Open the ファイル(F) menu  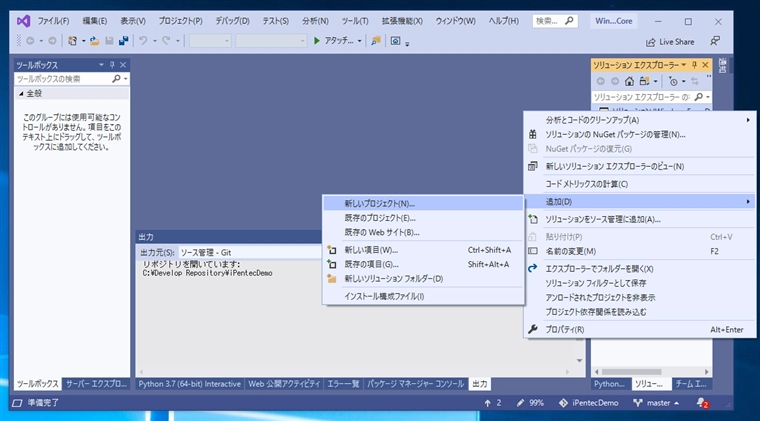53,21
